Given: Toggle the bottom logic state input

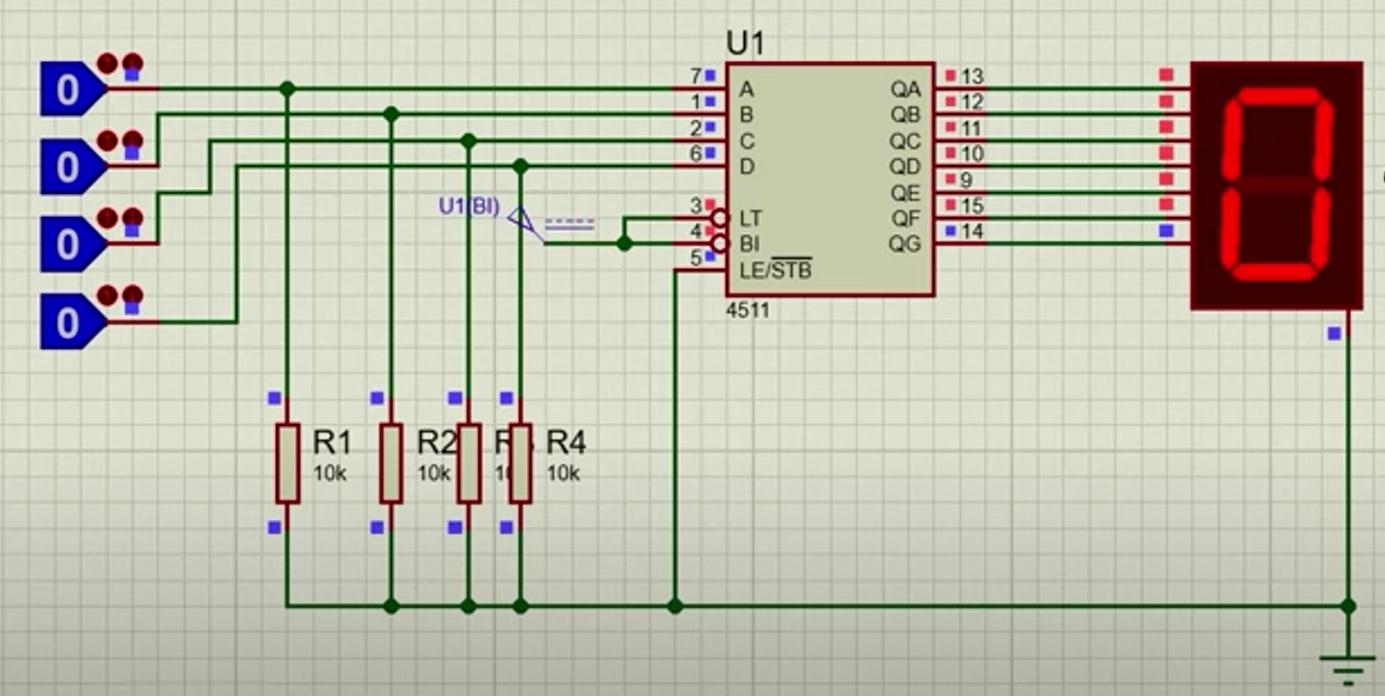Looking at the screenshot, I should point(68,322).
